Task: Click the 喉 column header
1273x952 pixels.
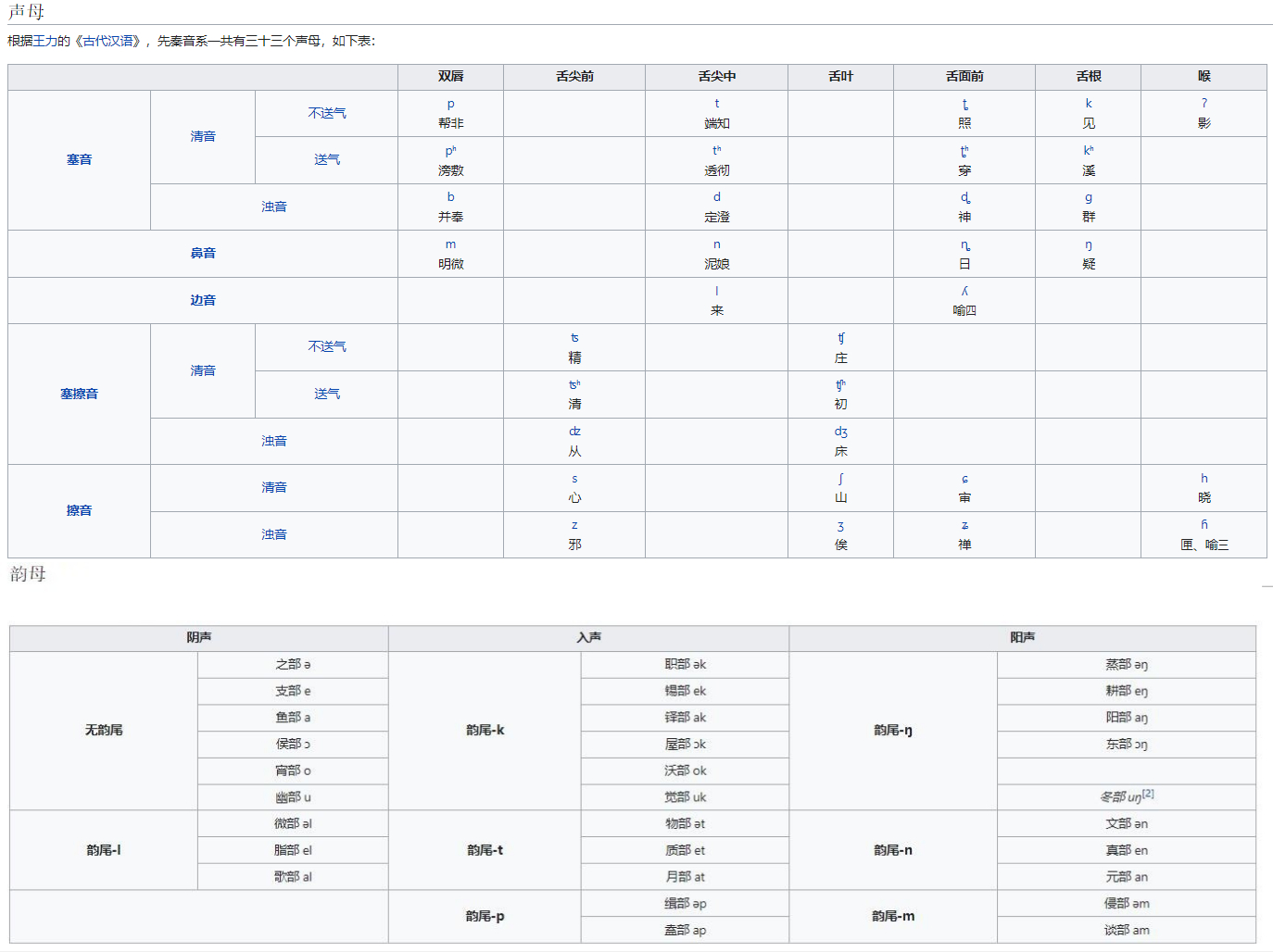Action: click(1204, 77)
